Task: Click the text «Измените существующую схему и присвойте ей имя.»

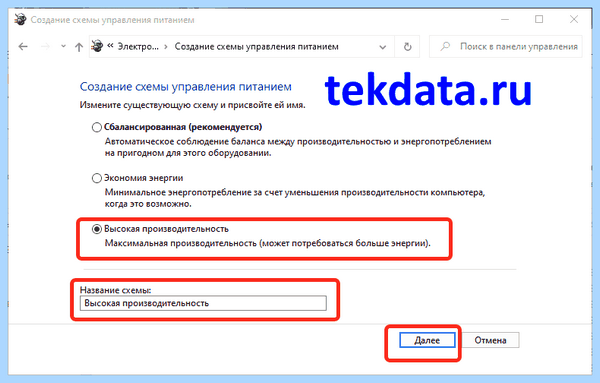Action: tap(192, 105)
